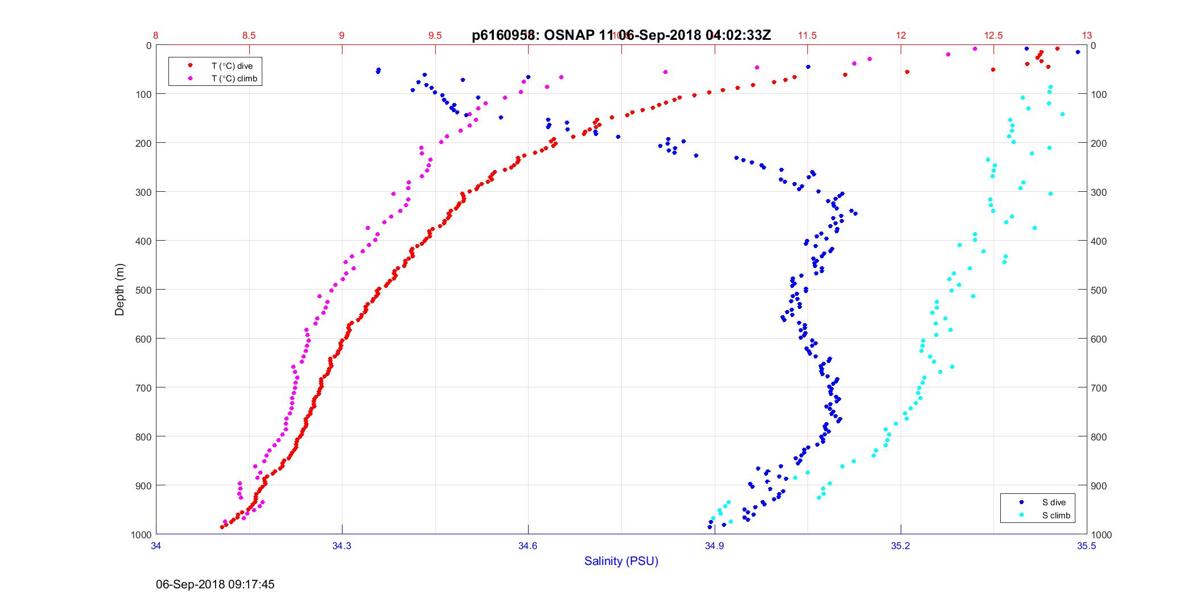Image resolution: width=1200 pixels, height=601 pixels.
Task: Click the '35.2' salinity tick label
Action: 900,545
